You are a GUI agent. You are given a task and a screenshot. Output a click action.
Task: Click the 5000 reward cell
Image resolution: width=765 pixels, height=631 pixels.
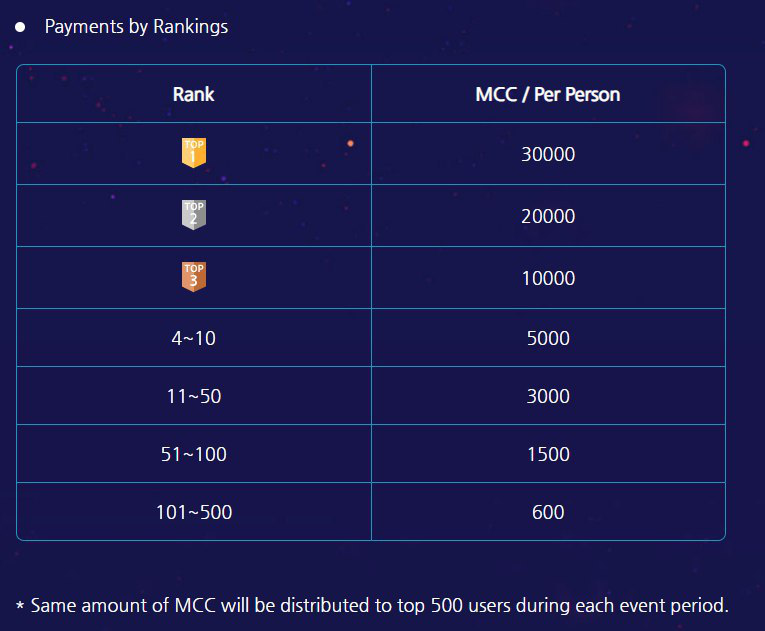click(x=548, y=338)
